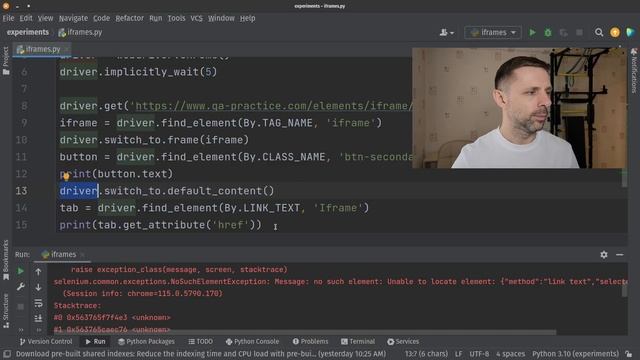The width and height of the screenshot is (640, 360).
Task: Click the stop icon in top toolbar
Action: tap(579, 32)
